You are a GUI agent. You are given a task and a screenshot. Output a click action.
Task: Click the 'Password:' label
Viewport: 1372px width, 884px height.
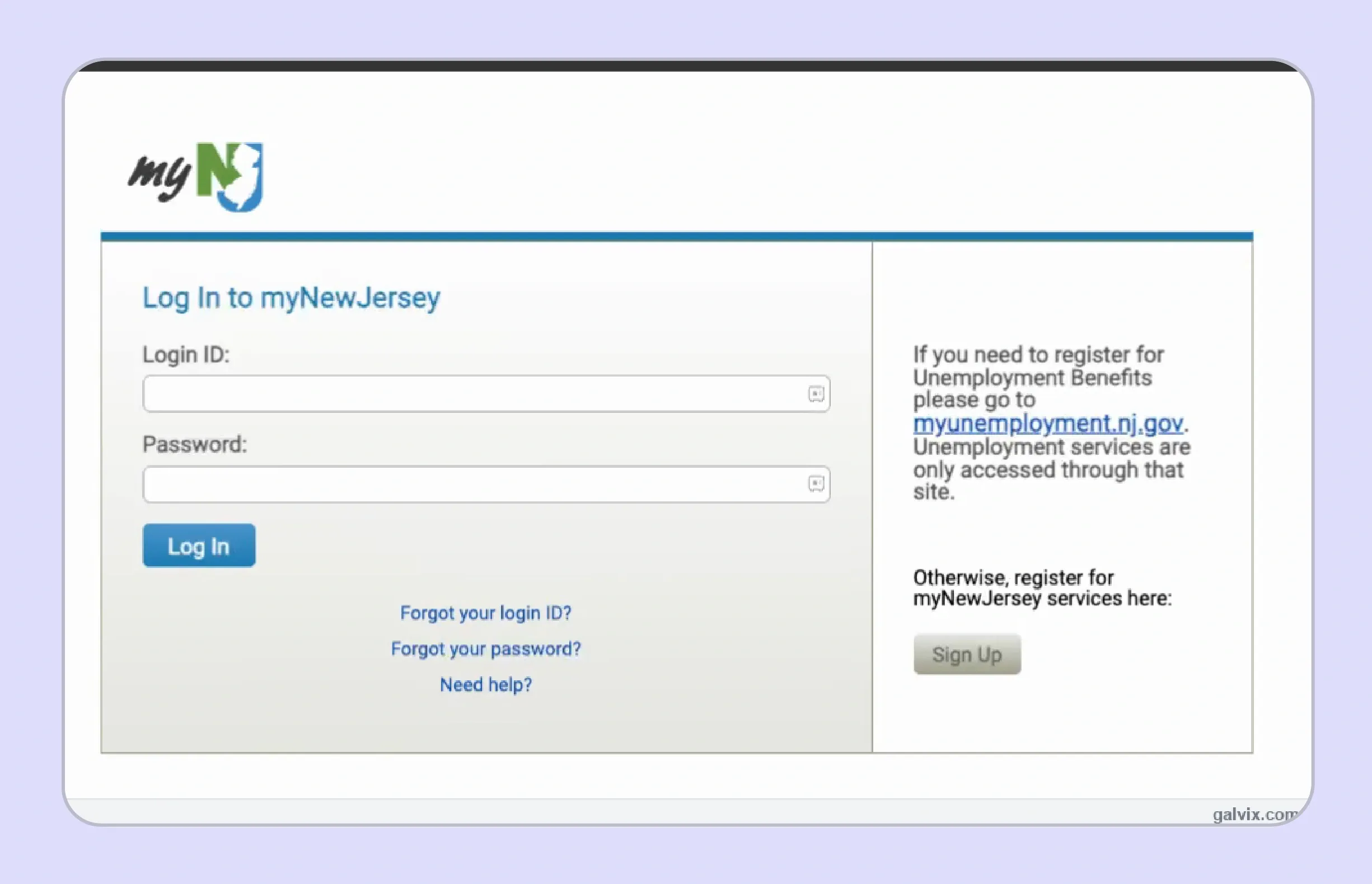(x=195, y=444)
